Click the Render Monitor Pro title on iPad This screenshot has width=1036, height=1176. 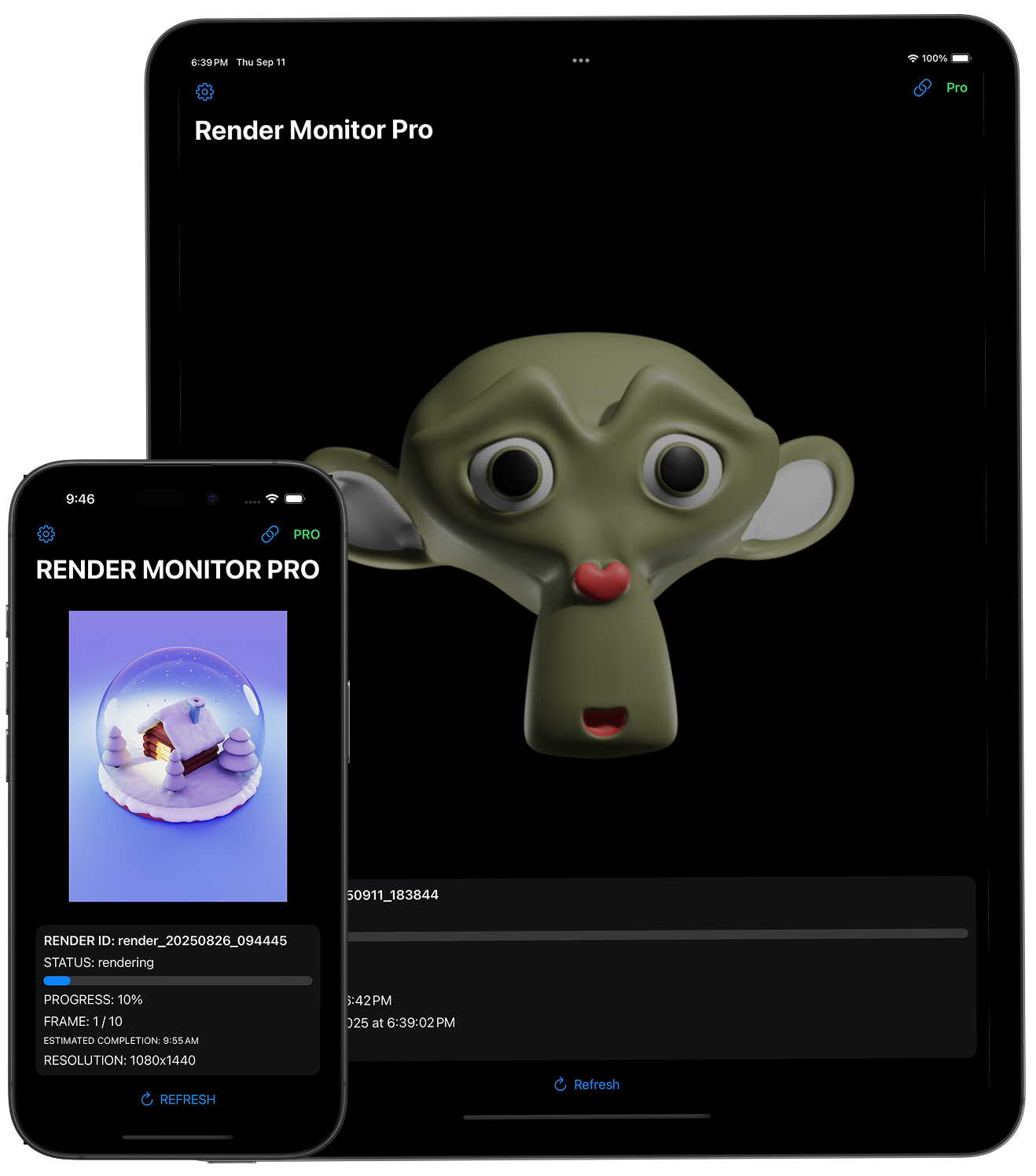314,130
